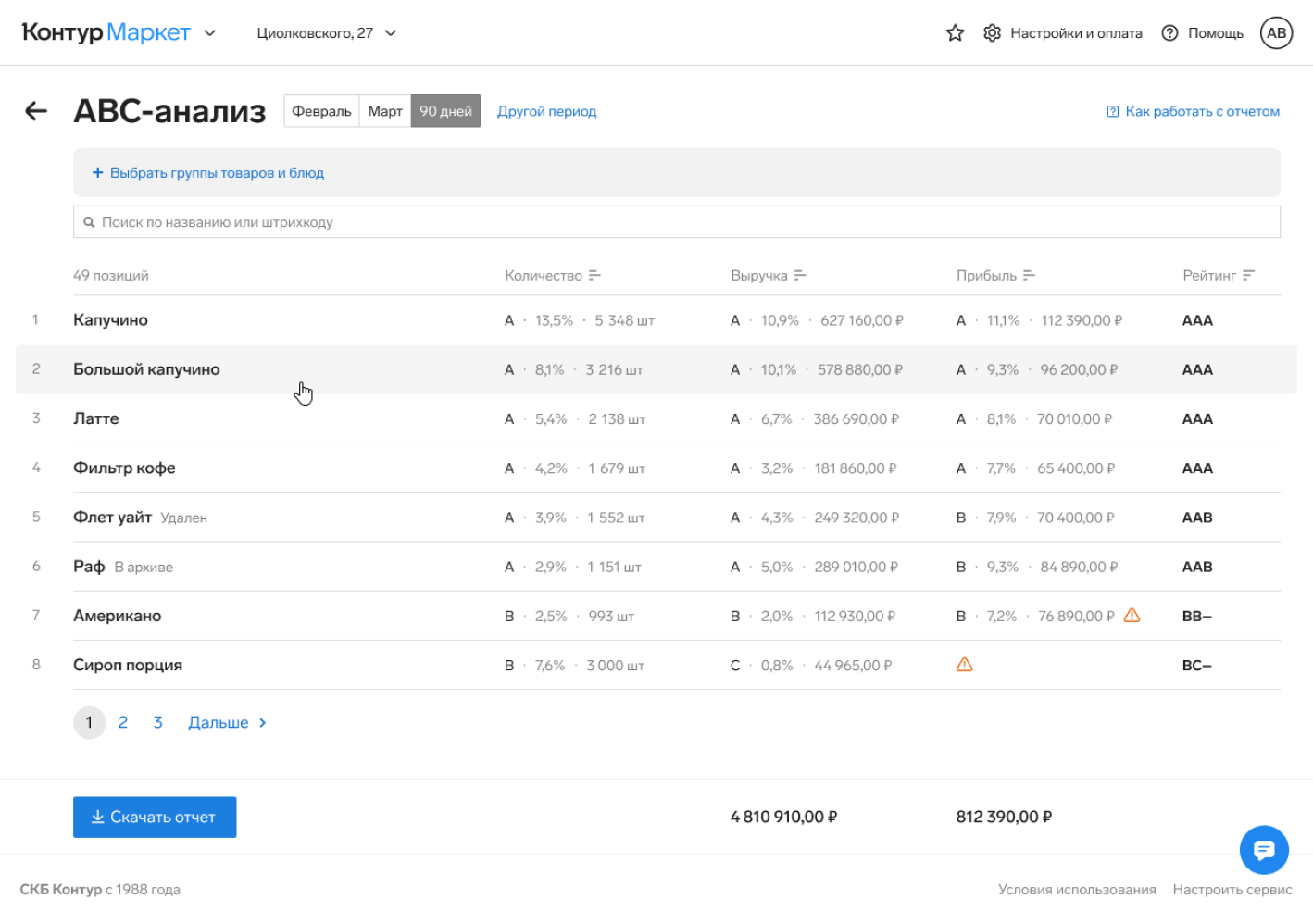Click the 627 160,00 ₽ revenue value
This screenshot has height=924, width=1313.
[862, 320]
